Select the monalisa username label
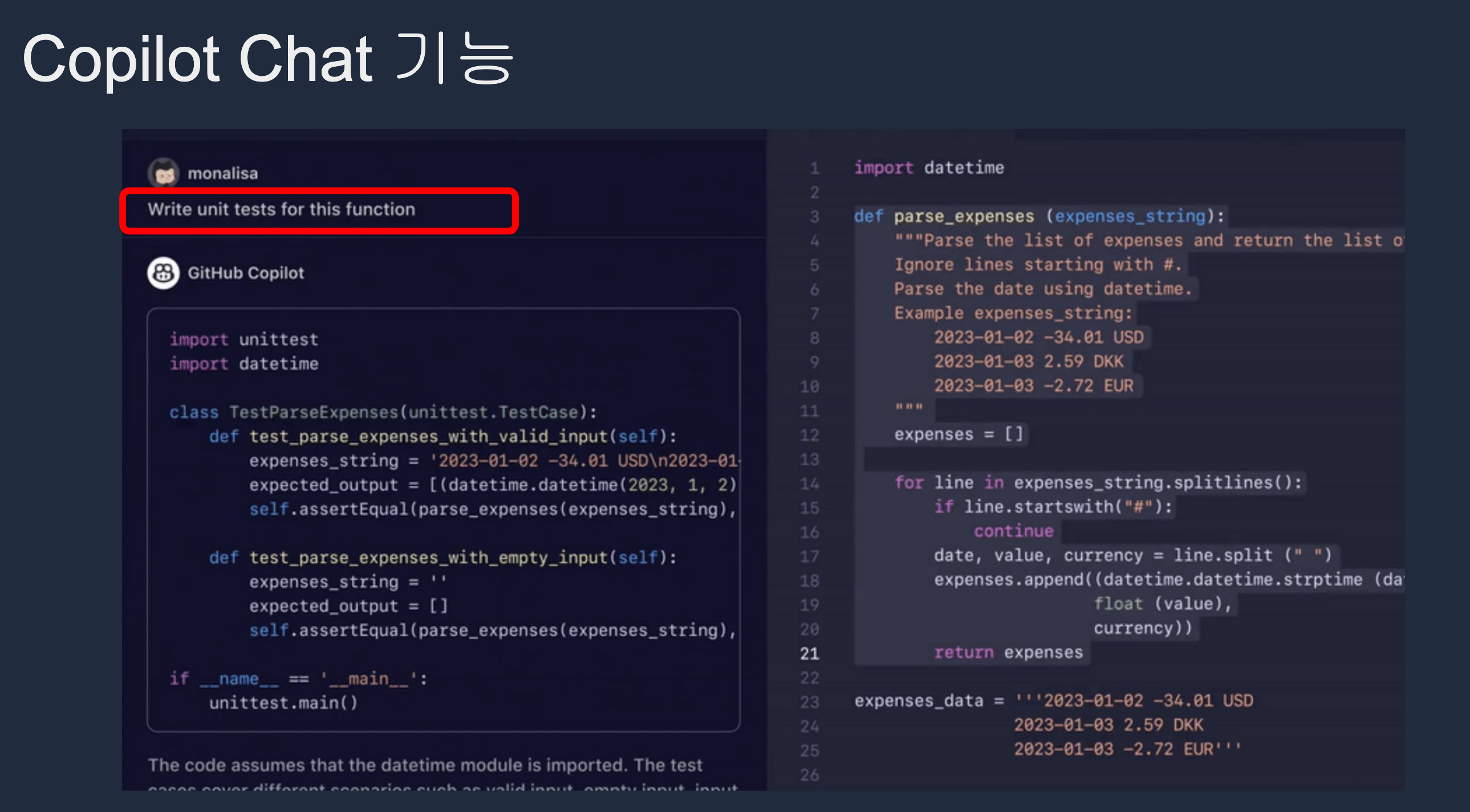Viewport: 1470px width, 812px height. point(223,173)
